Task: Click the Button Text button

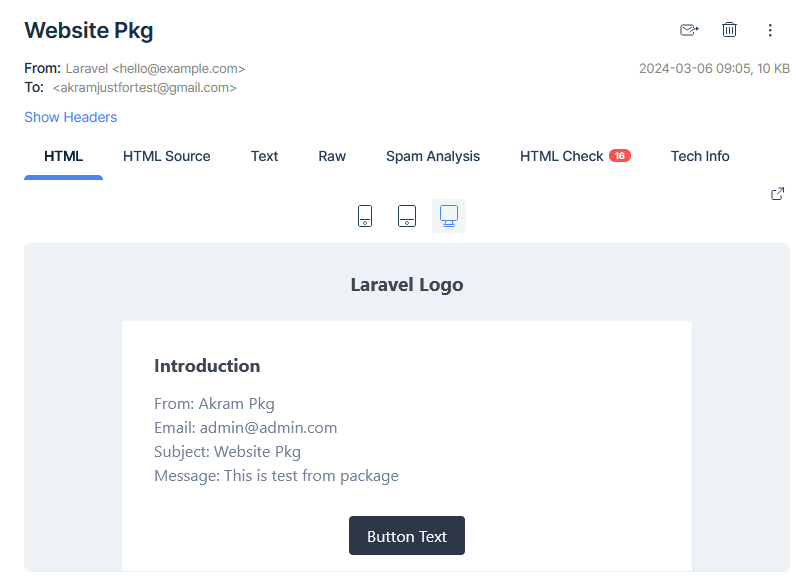Action: [x=406, y=536]
